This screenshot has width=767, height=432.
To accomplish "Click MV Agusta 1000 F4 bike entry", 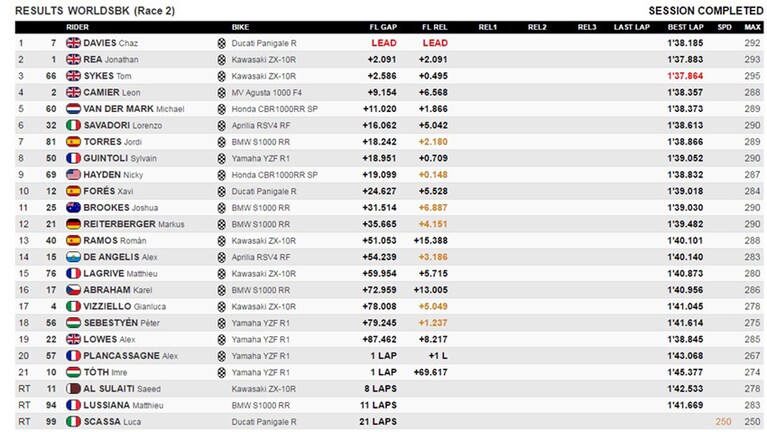I will coord(267,92).
